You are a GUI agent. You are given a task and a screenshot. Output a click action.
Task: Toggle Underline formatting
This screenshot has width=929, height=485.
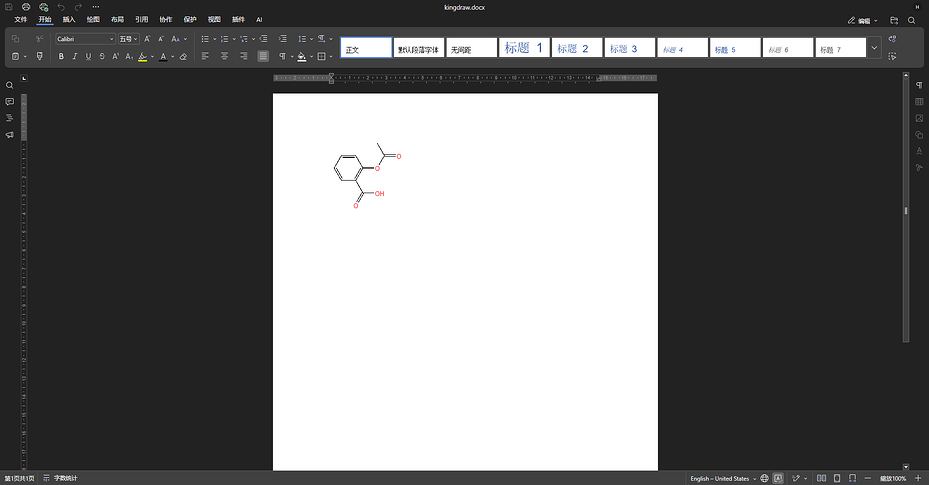click(x=88, y=57)
